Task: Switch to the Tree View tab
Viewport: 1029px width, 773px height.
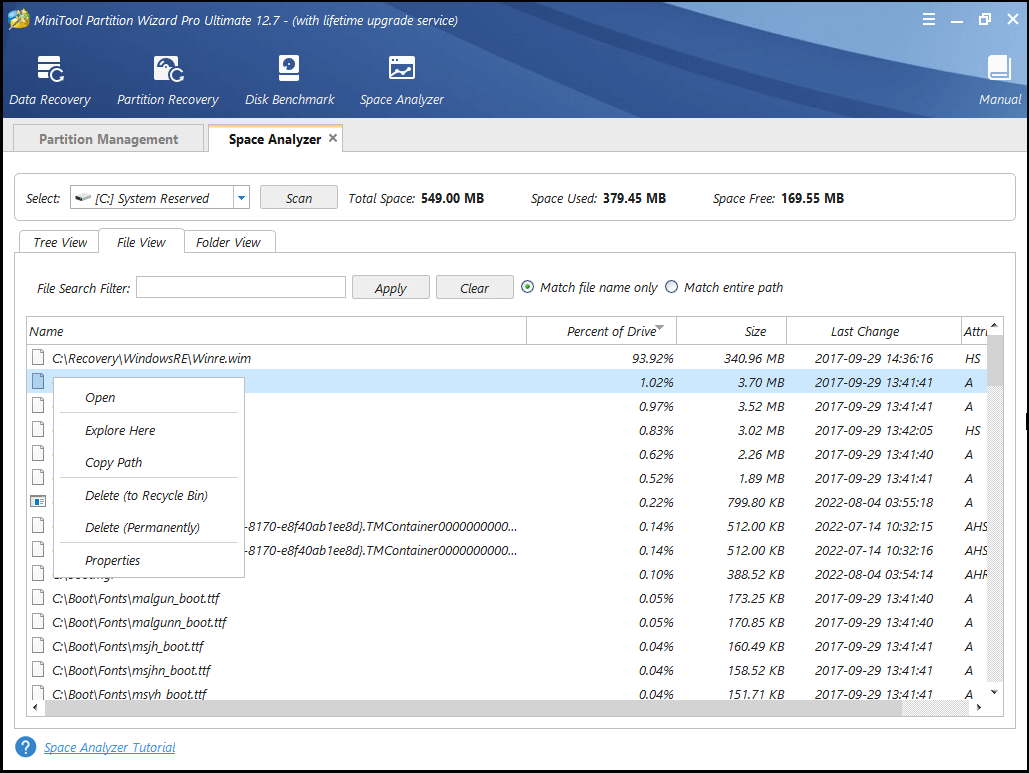Action: coord(58,241)
